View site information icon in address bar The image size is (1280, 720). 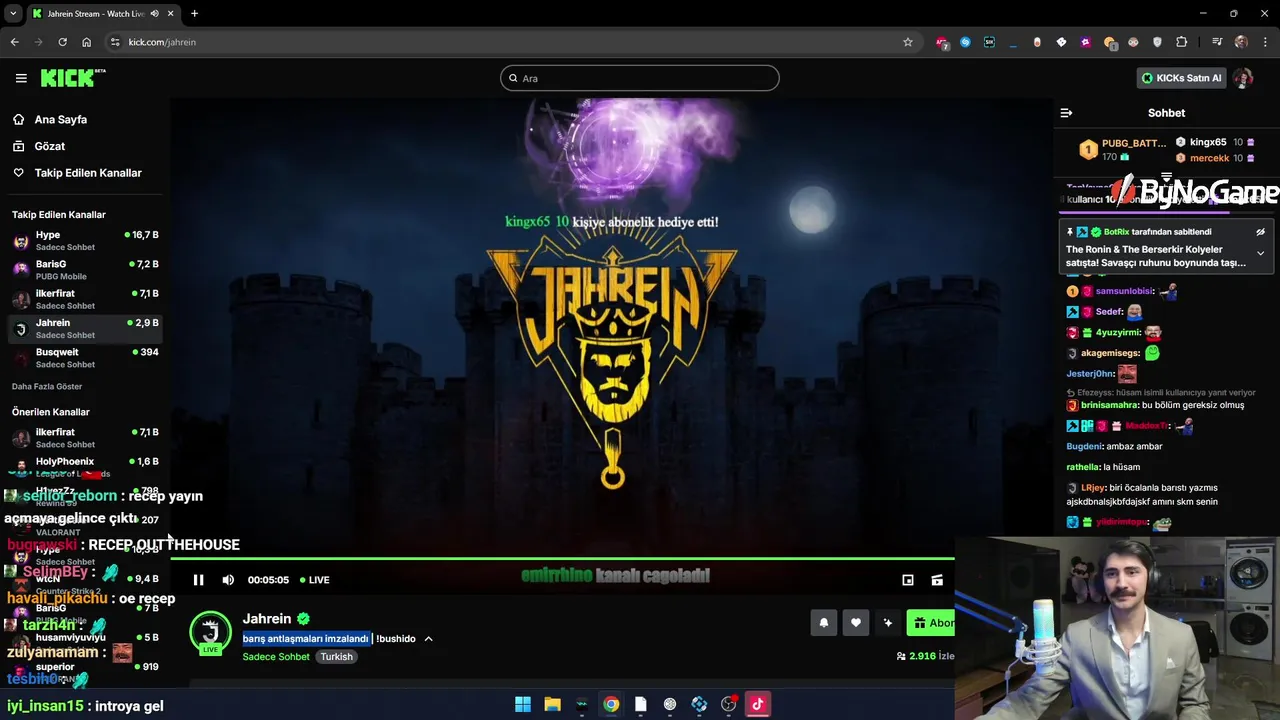click(x=115, y=42)
